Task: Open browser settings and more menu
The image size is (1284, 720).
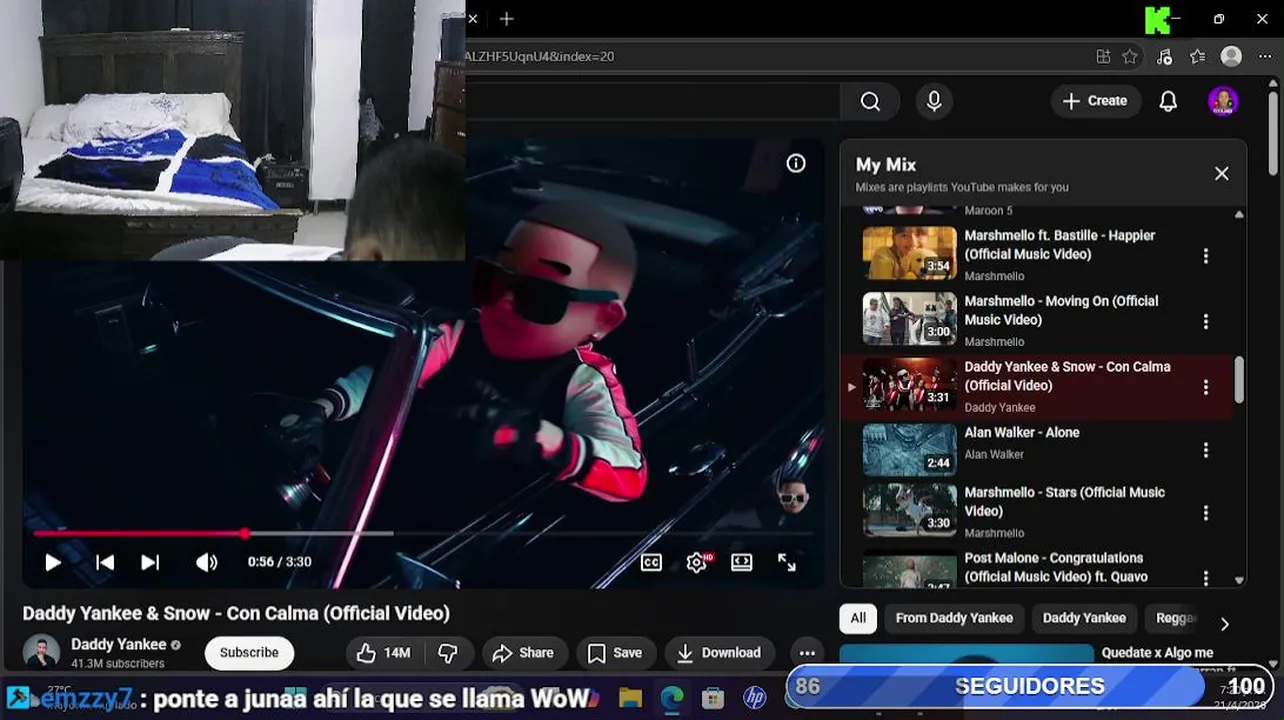Action: (x=1265, y=56)
